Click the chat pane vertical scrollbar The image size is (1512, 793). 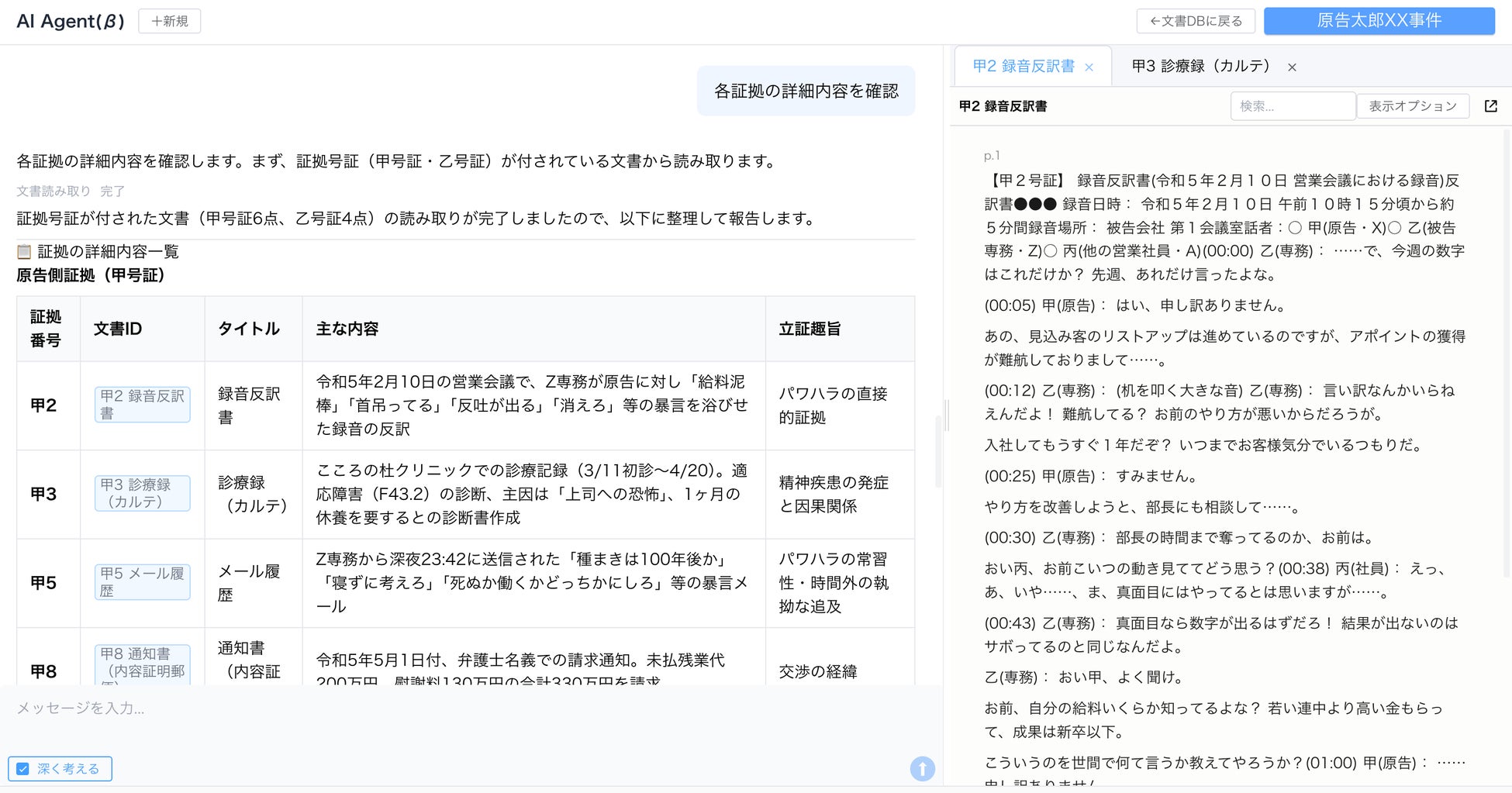pyautogui.click(x=938, y=452)
